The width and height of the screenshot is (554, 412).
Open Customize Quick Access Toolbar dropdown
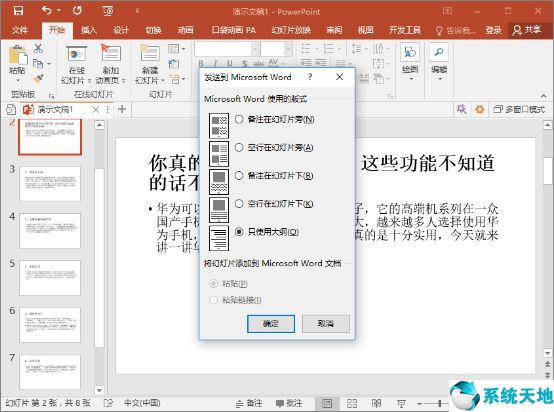click(x=137, y=11)
